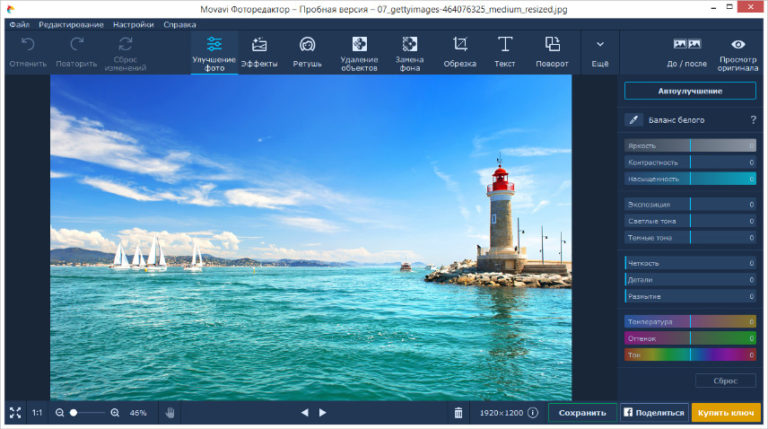Delete image using trash icon
This screenshot has height=429, width=768.
(458, 412)
